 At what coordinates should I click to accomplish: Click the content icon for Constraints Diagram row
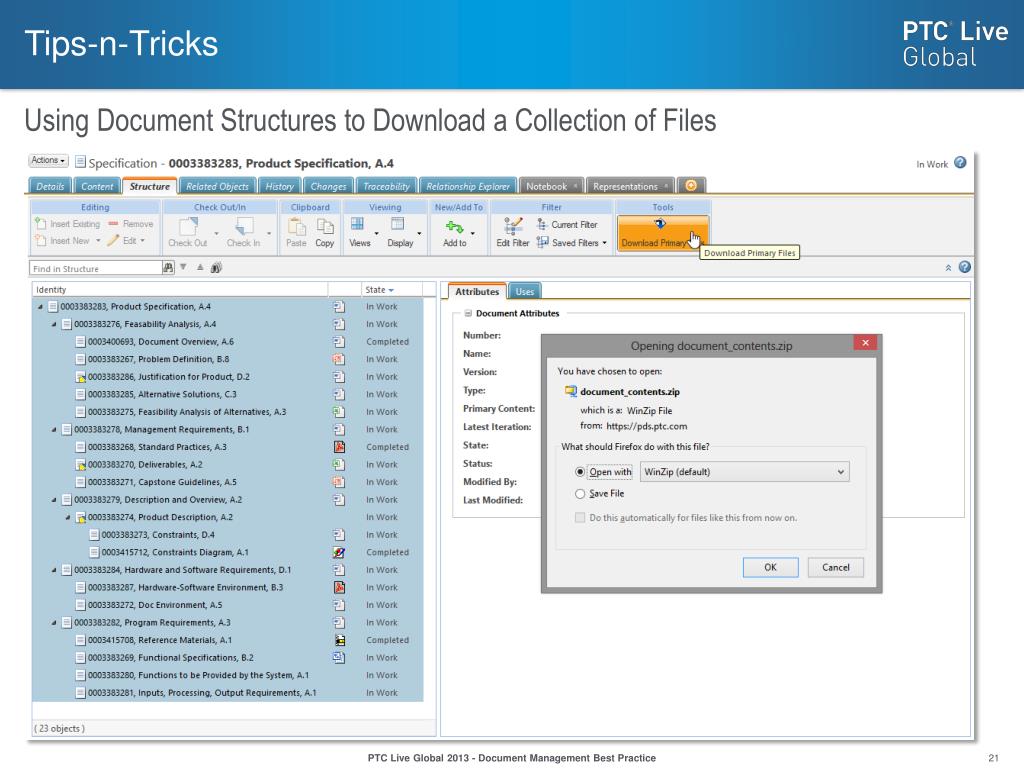pos(339,552)
